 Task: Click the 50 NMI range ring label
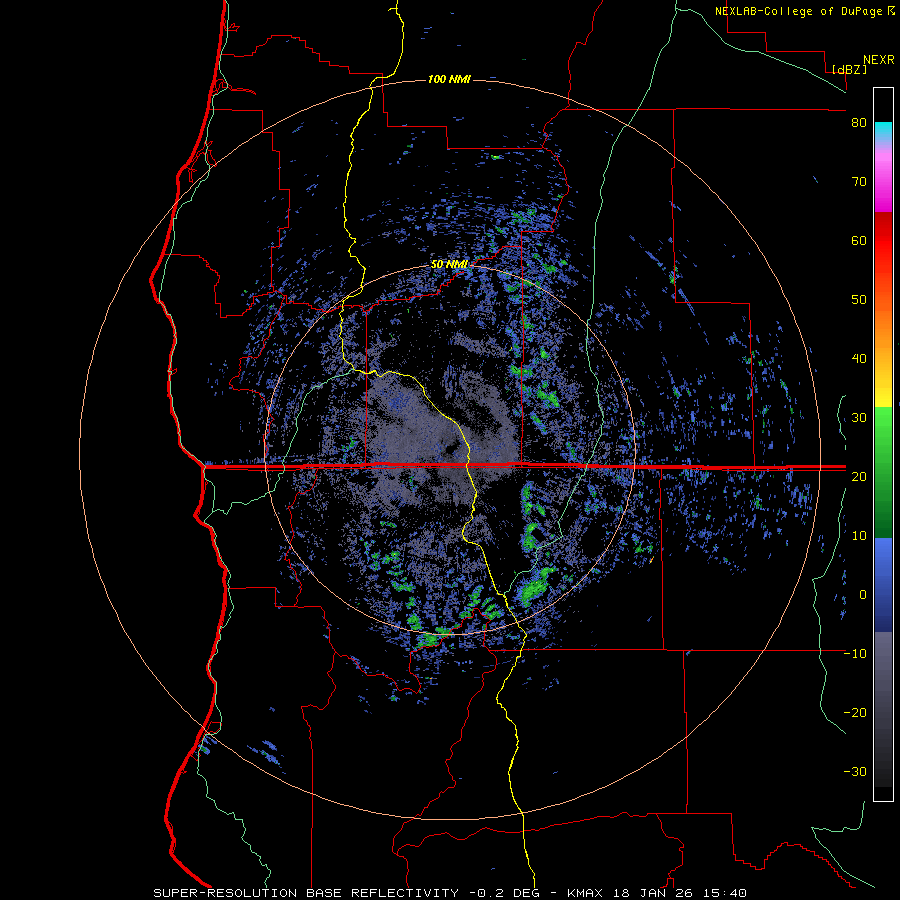[x=449, y=265]
